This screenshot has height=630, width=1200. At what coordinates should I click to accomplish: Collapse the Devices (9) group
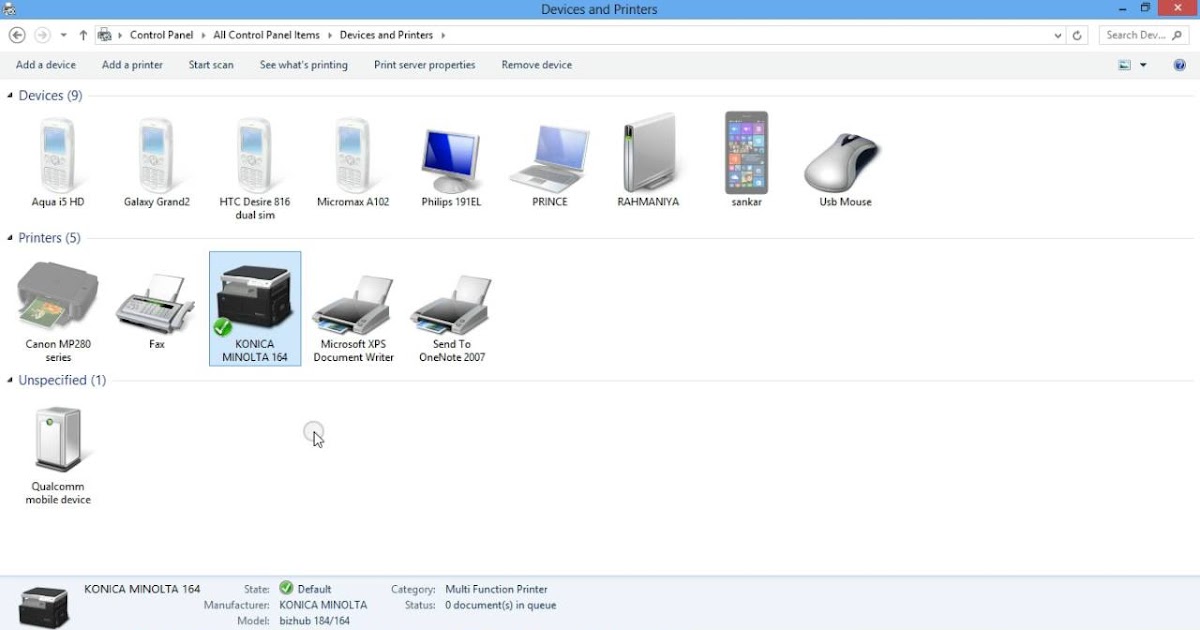[10, 96]
